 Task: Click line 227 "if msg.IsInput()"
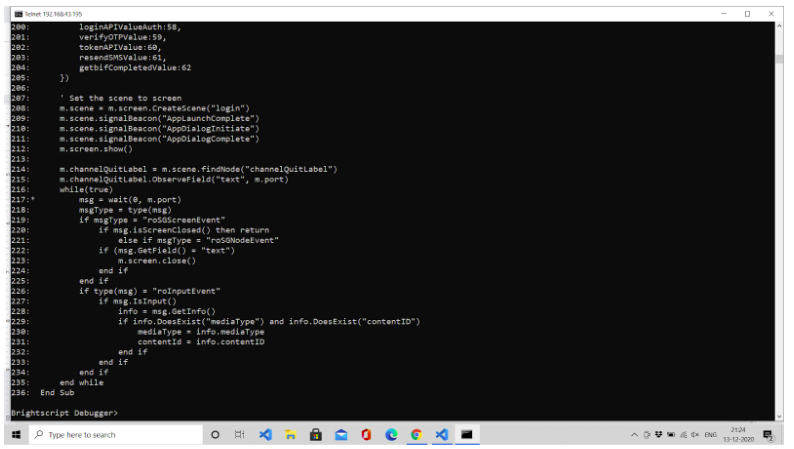tap(138, 301)
